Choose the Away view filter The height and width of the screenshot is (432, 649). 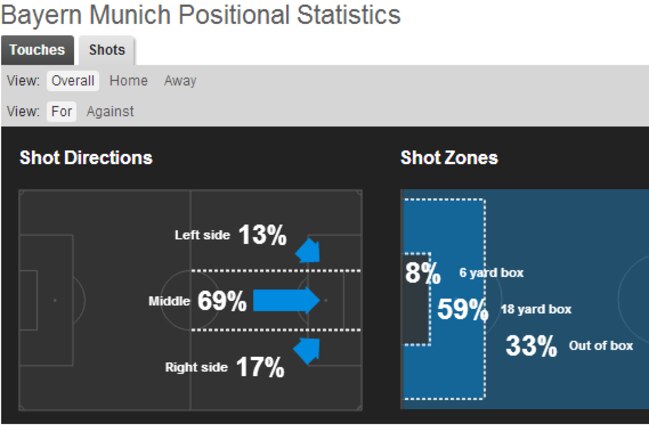click(180, 81)
